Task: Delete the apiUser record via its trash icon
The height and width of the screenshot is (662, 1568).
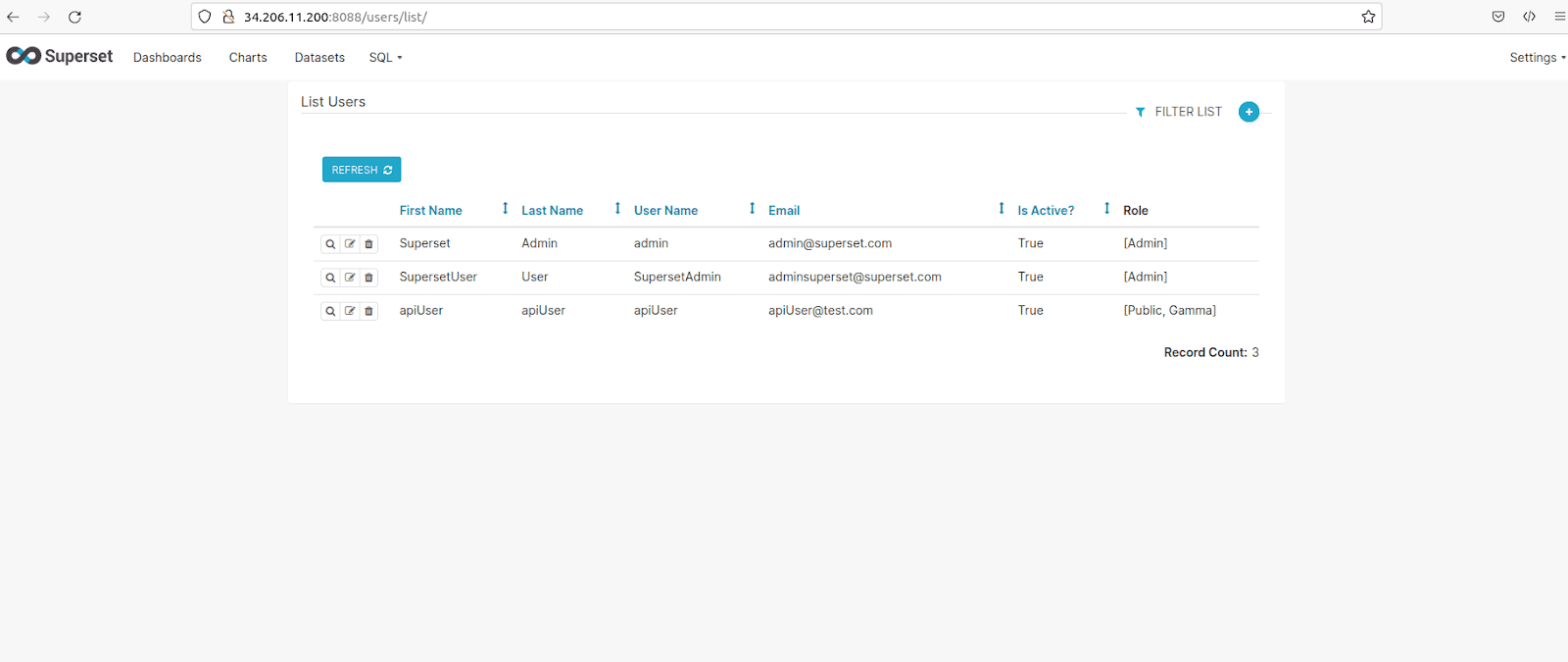Action: 368,311
